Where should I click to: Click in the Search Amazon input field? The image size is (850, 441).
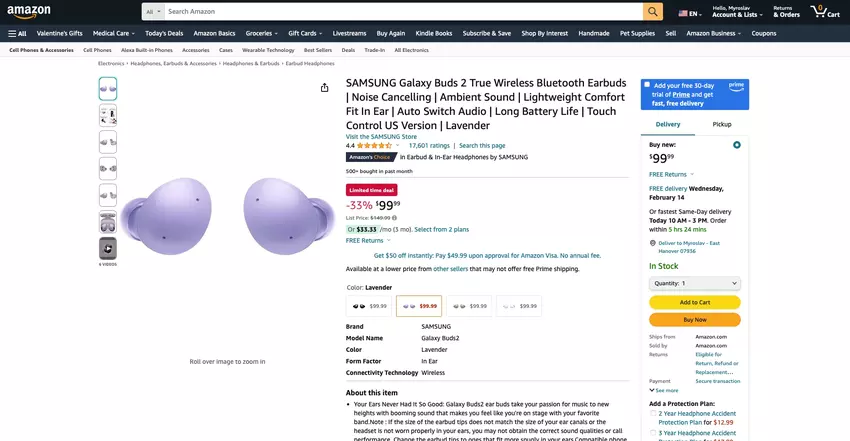[400, 12]
